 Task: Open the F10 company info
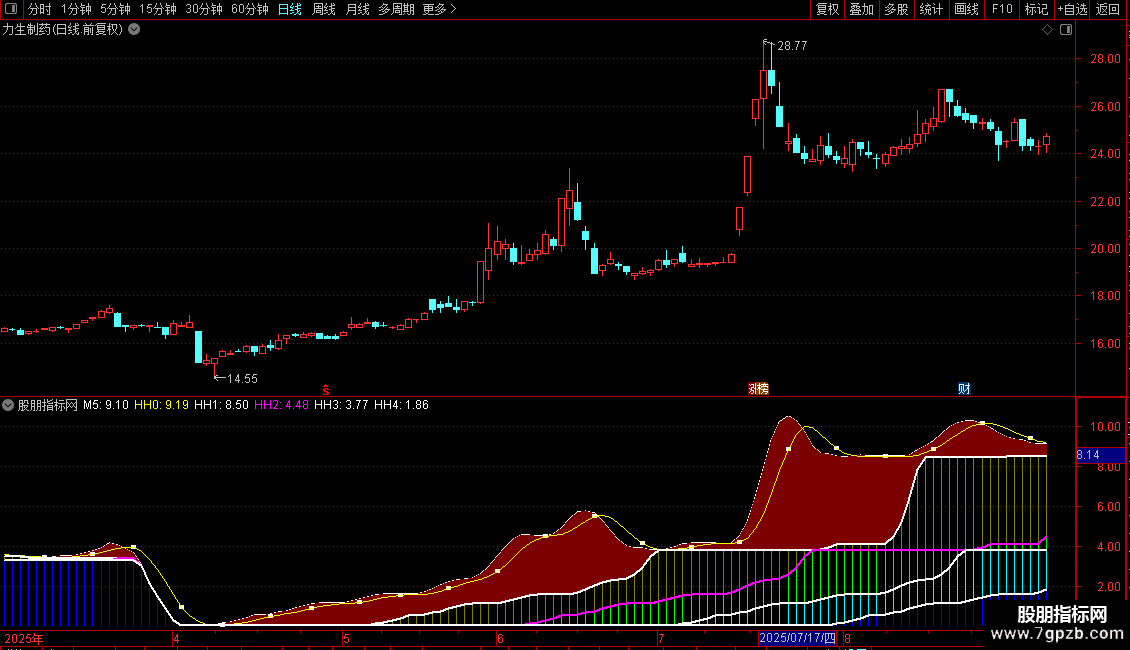pyautogui.click(x=1001, y=9)
